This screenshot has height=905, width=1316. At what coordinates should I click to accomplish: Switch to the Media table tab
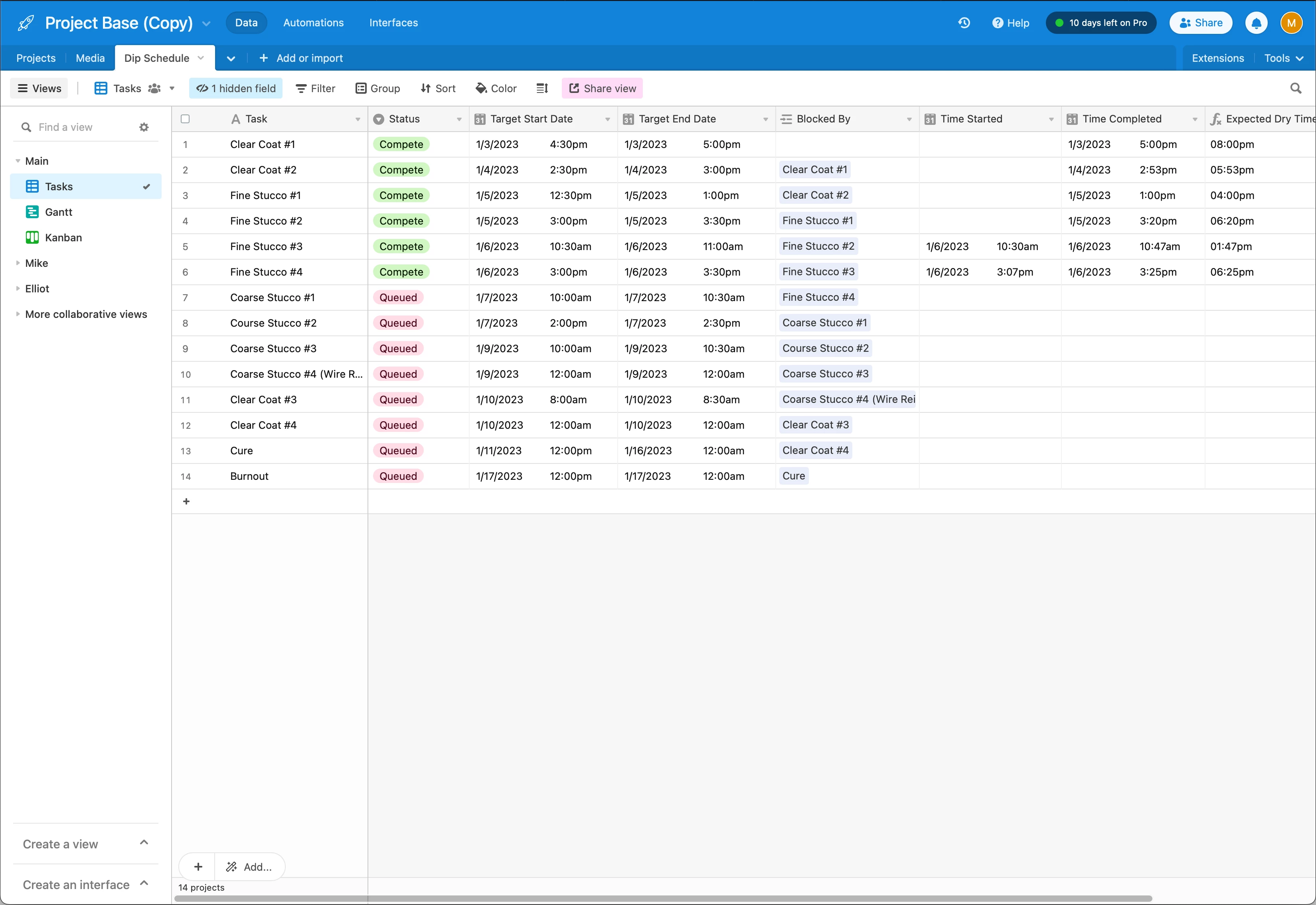point(90,58)
